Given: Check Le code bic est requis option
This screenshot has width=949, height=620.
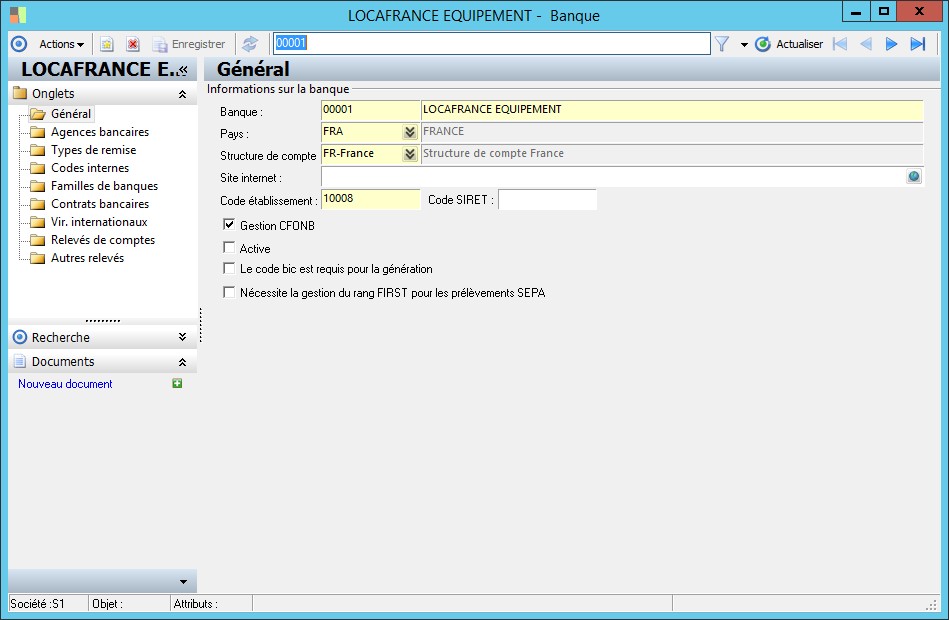Looking at the screenshot, I should pyautogui.click(x=229, y=268).
